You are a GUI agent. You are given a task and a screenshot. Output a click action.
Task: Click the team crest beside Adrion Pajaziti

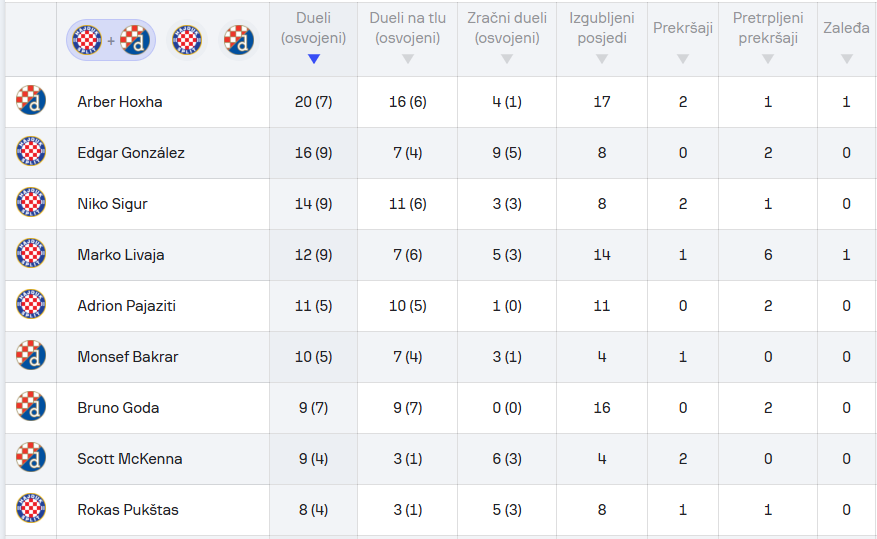[31, 305]
